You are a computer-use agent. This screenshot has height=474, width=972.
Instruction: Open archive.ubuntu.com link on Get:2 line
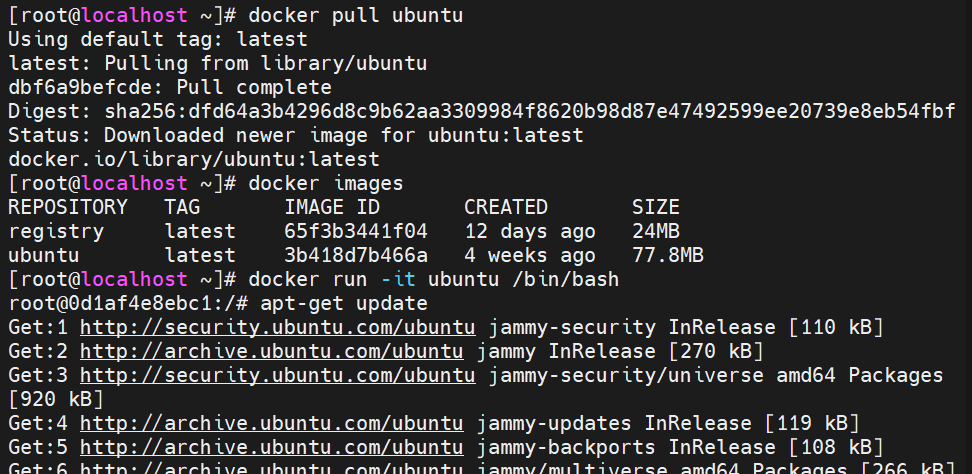tap(272, 351)
